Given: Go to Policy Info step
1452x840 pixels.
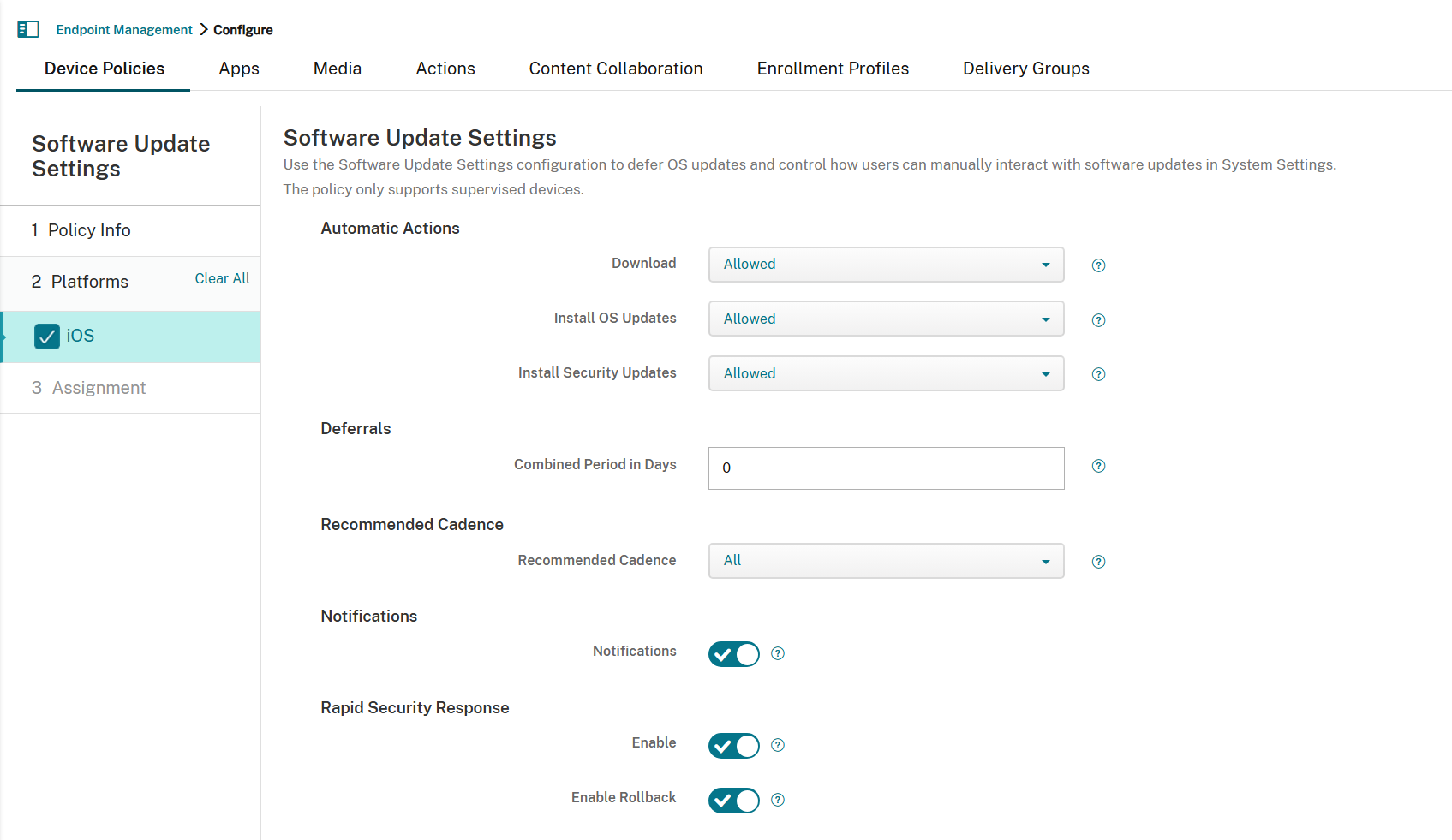Looking at the screenshot, I should pos(130,230).
